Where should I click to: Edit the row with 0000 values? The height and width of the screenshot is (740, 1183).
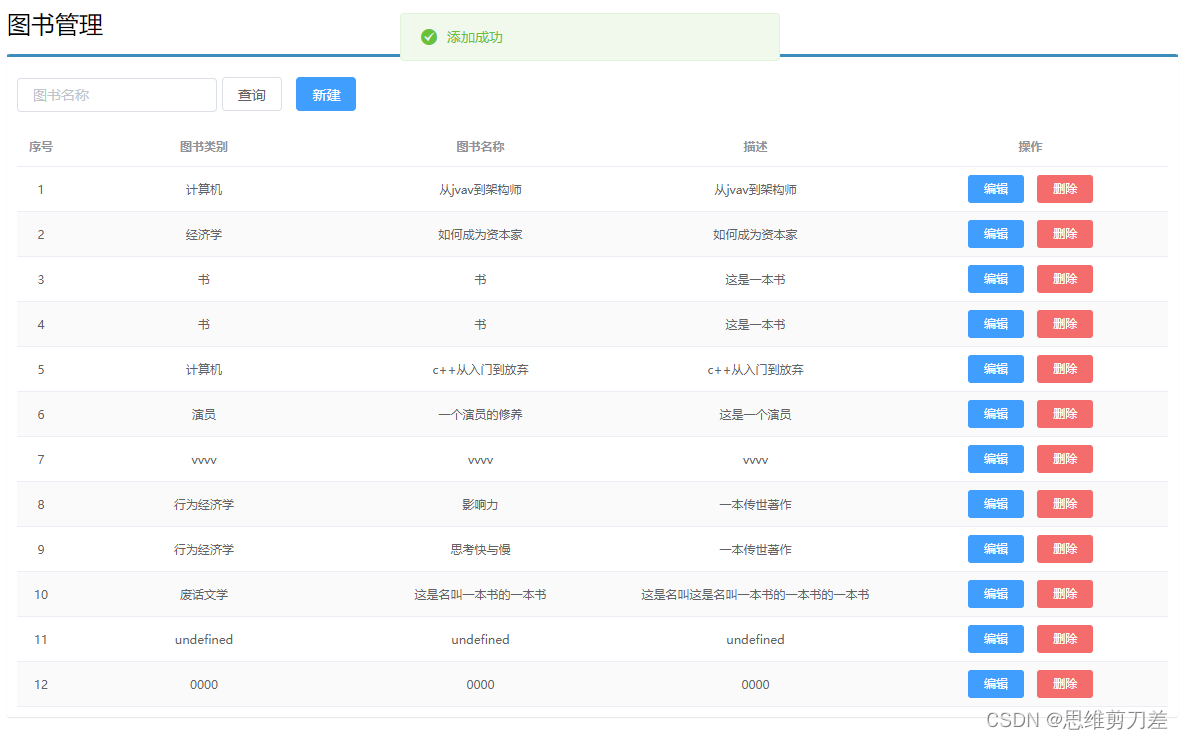pyautogui.click(x=995, y=683)
